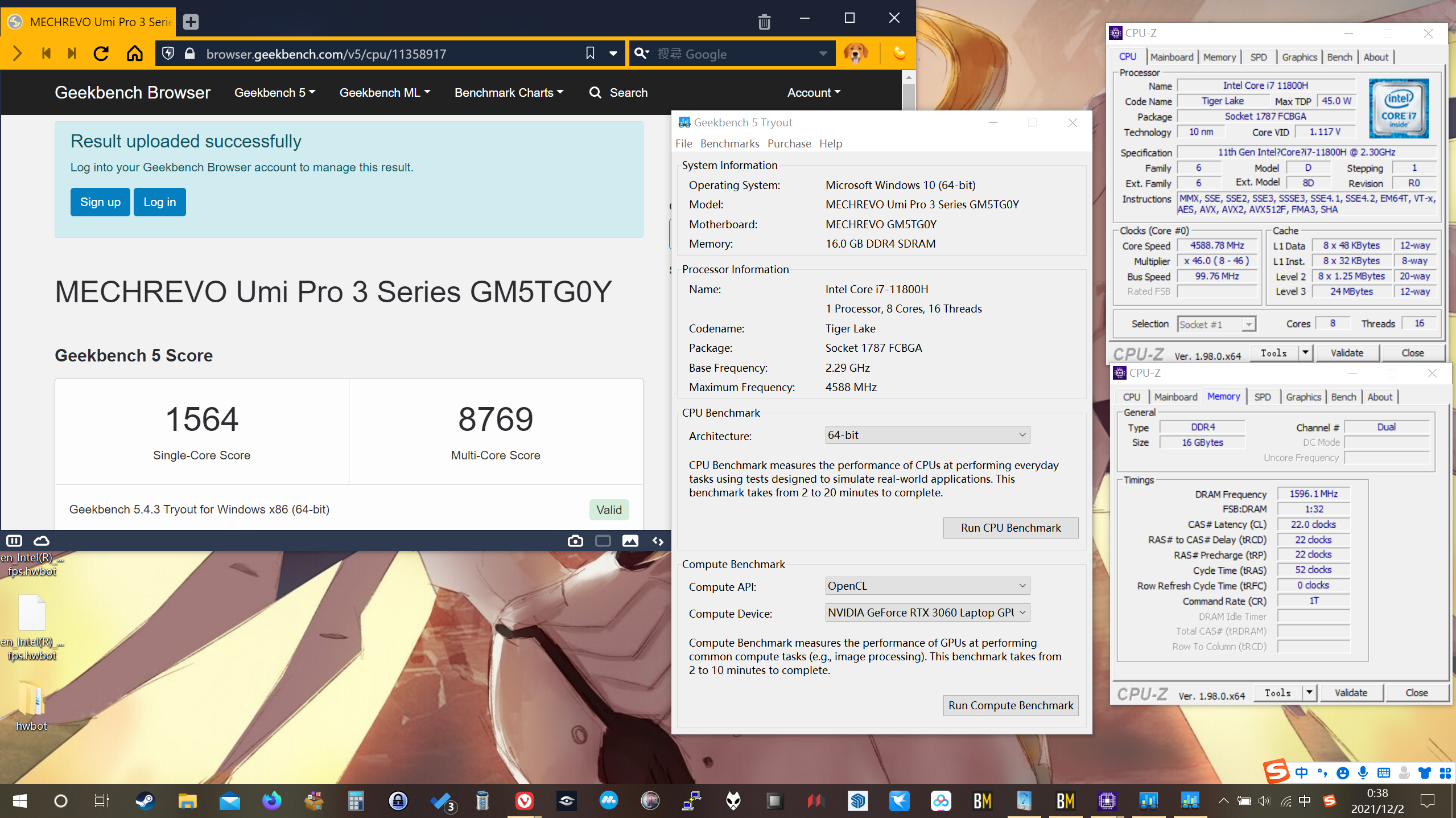Open the Compute API OpenCL combo box

tap(927, 586)
